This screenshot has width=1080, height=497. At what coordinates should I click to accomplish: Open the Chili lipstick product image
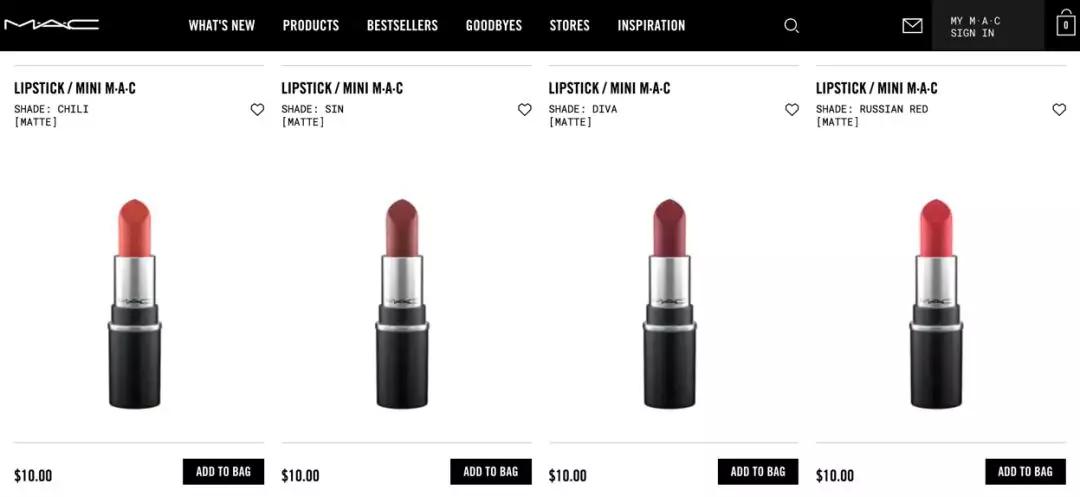pos(134,304)
